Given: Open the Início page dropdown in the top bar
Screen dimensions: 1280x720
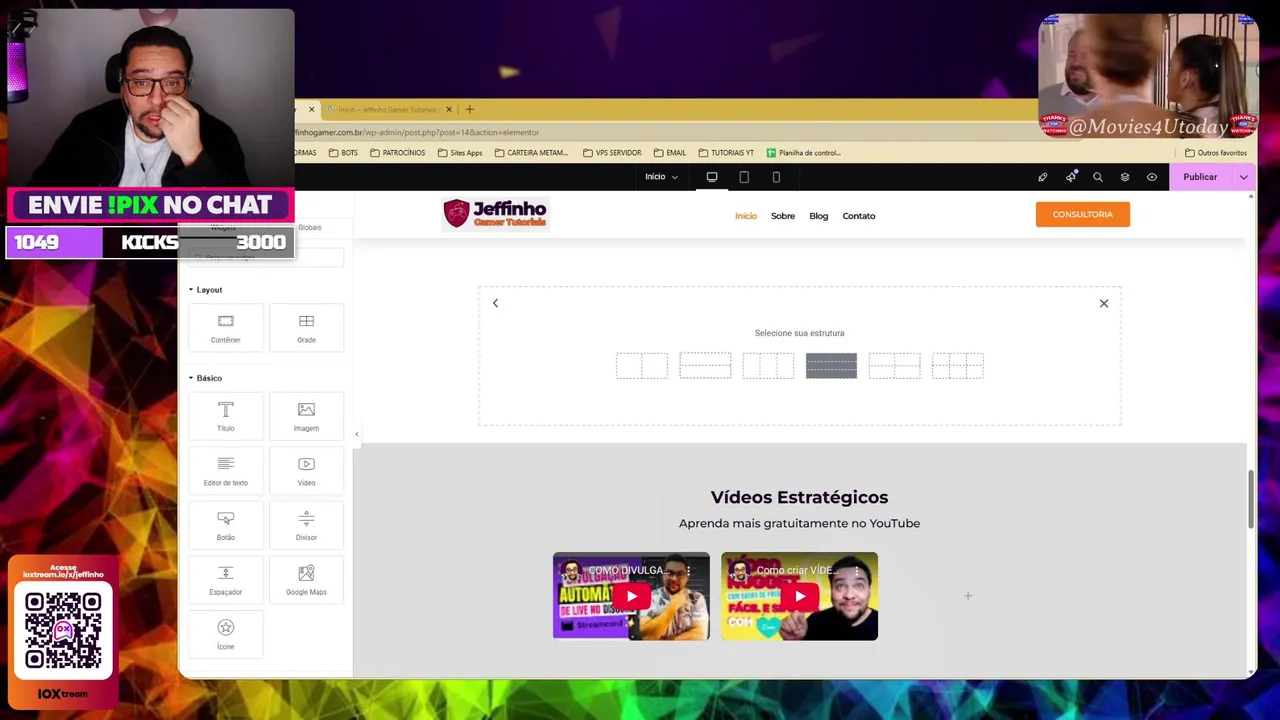Looking at the screenshot, I should 661,177.
